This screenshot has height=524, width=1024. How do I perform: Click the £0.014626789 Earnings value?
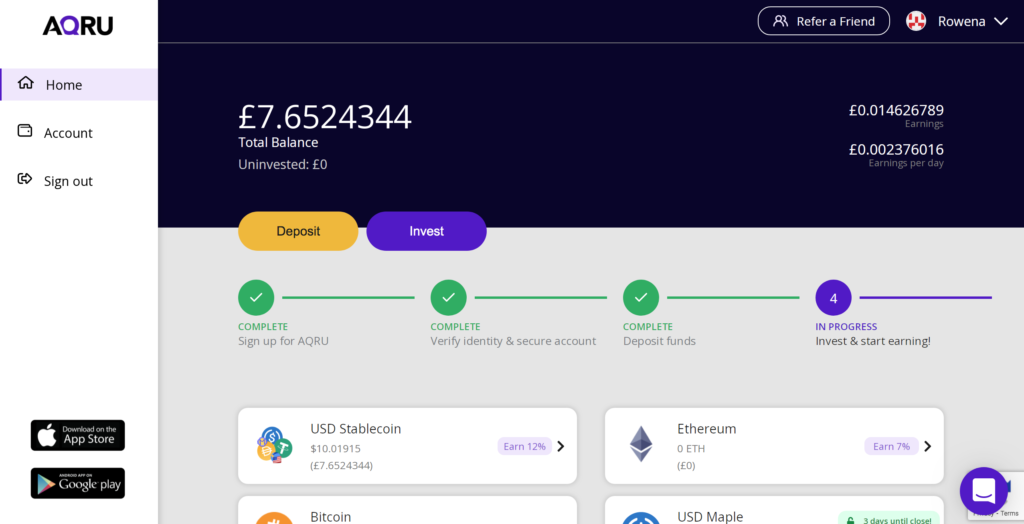tap(896, 110)
